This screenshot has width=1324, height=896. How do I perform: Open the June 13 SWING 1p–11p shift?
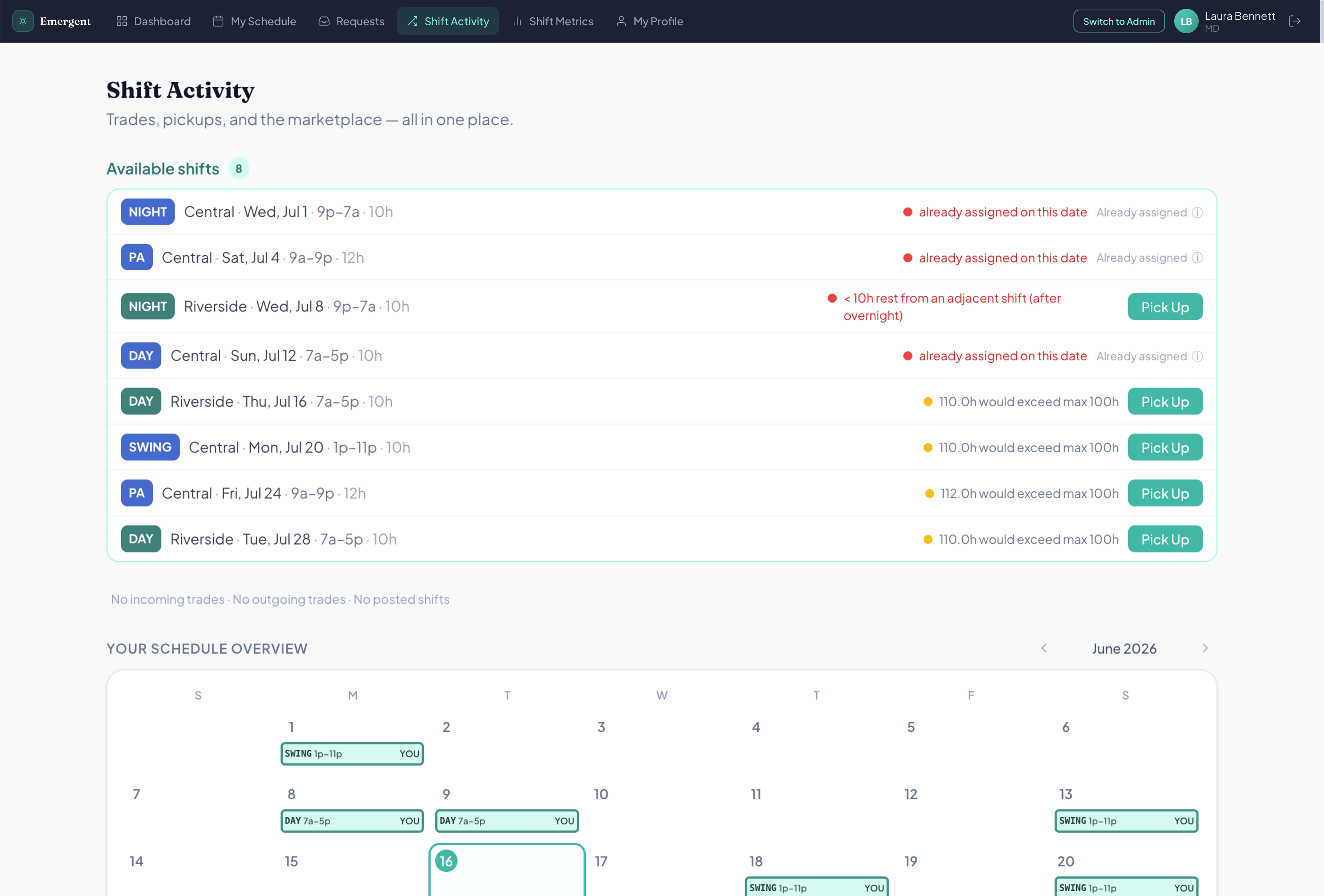coord(1126,821)
